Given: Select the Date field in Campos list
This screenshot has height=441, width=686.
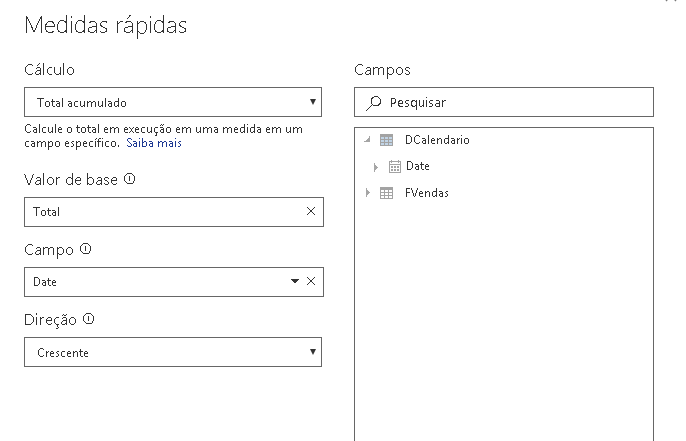Looking at the screenshot, I should pos(418,166).
